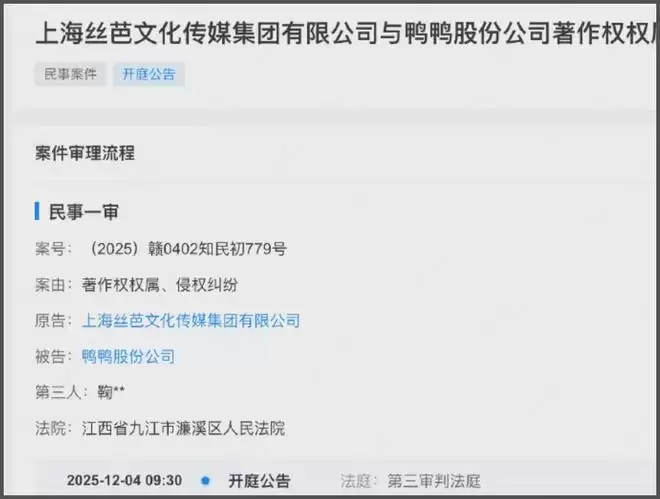660x499 pixels.
Task: Click the case title heading at top
Action: point(347,33)
